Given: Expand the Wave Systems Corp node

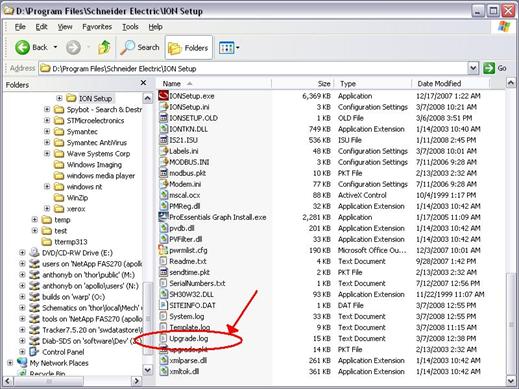Looking at the screenshot, I should pos(47,153).
